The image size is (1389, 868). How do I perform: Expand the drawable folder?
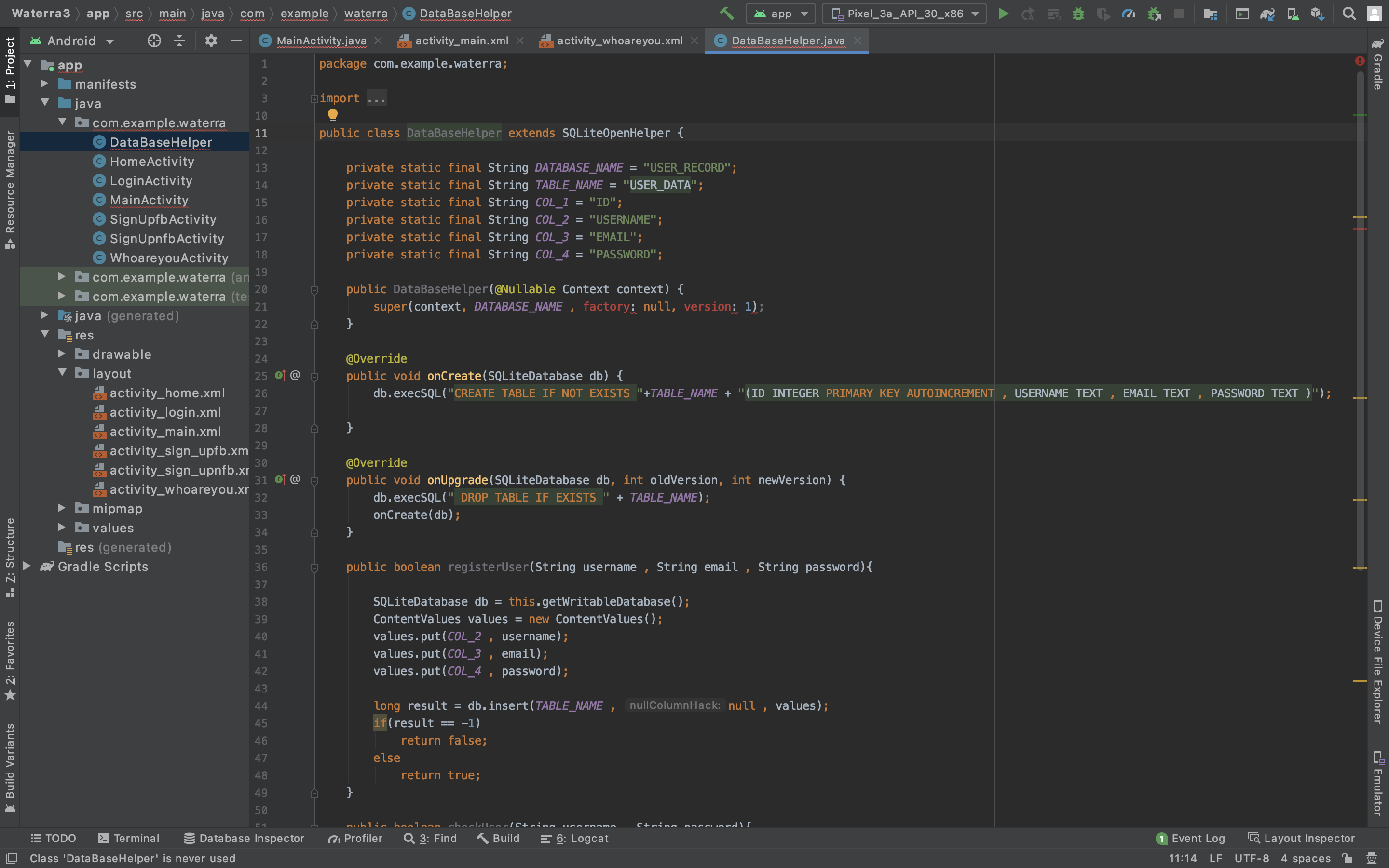click(62, 354)
